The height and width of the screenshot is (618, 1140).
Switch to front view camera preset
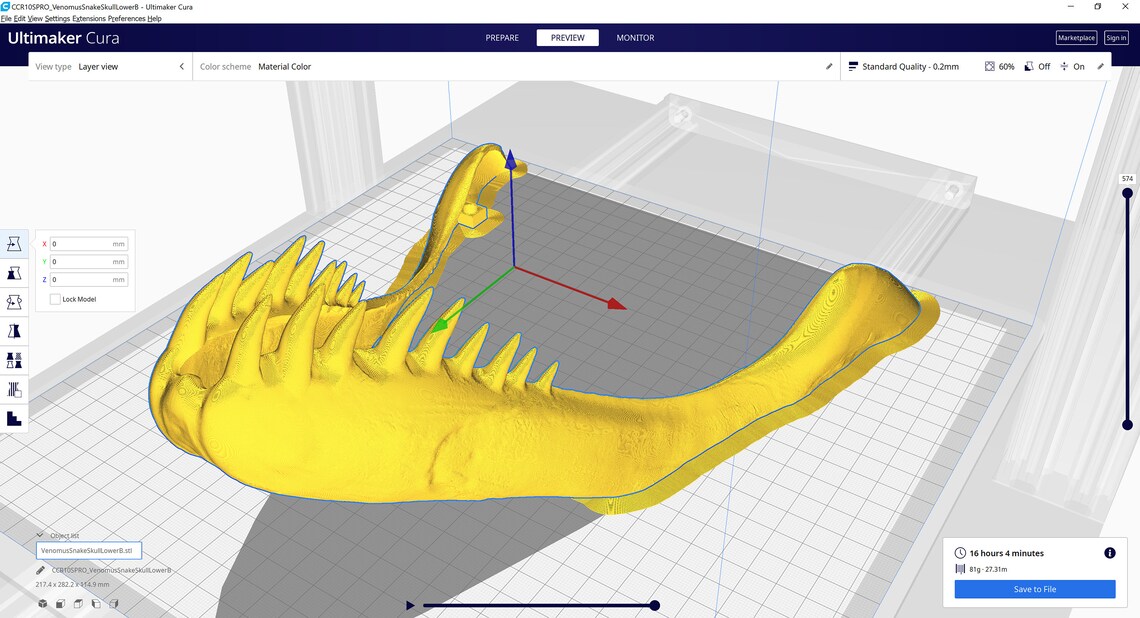pos(60,604)
